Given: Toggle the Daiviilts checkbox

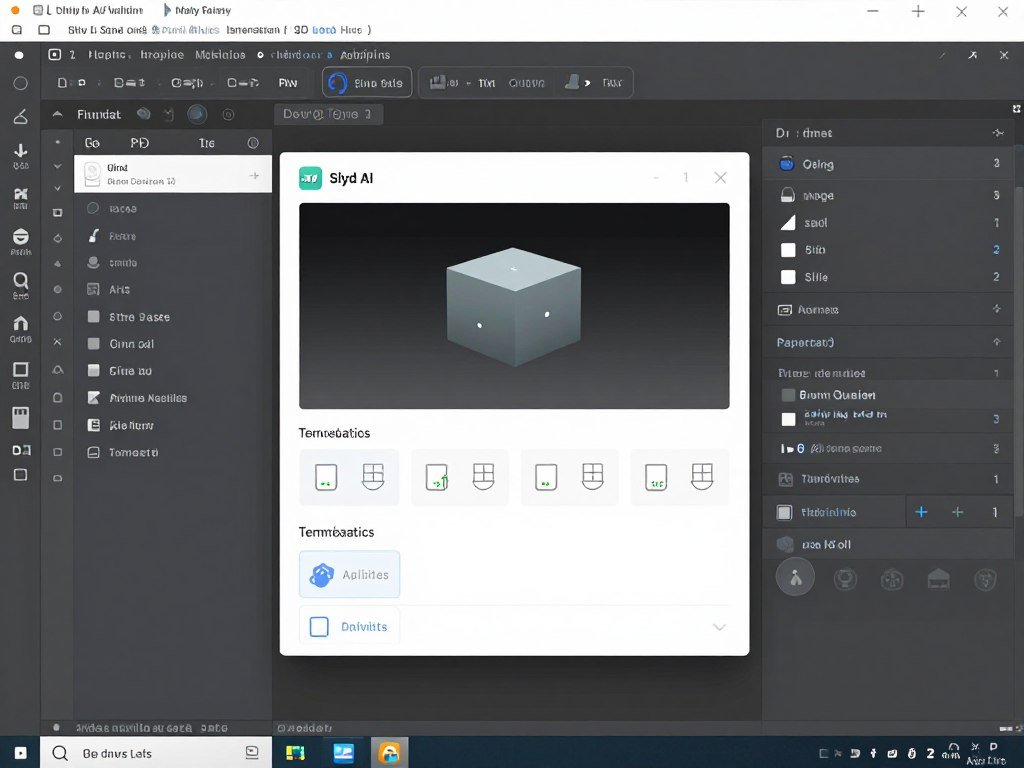Looking at the screenshot, I should pos(319,627).
